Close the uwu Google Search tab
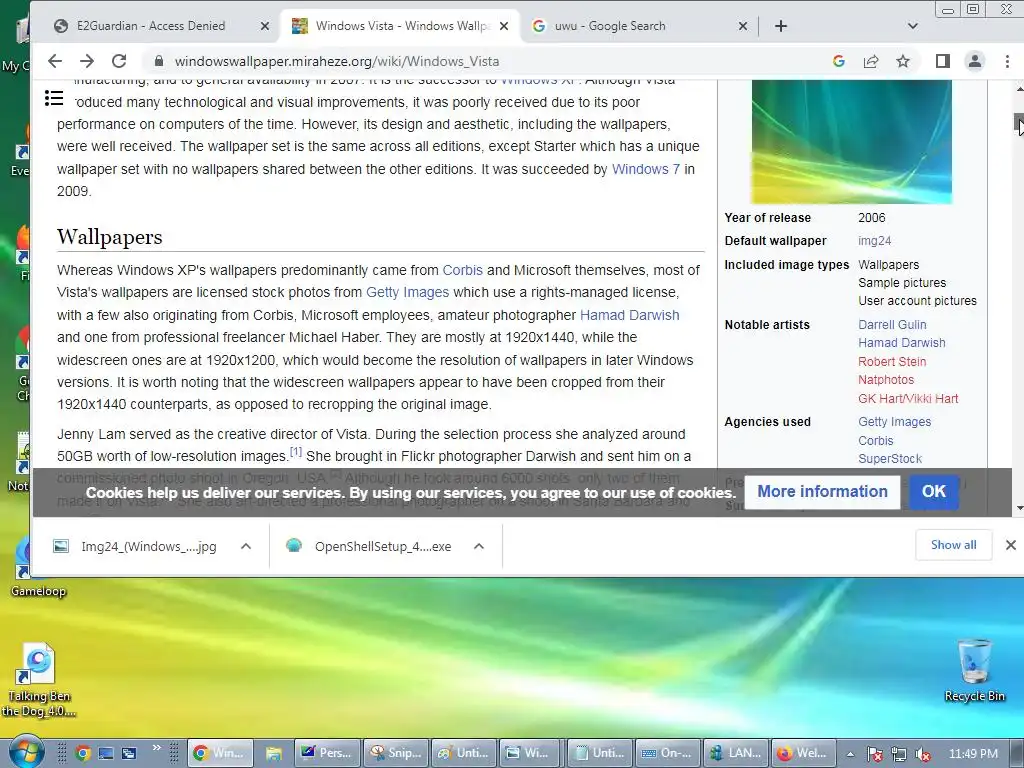 click(743, 26)
